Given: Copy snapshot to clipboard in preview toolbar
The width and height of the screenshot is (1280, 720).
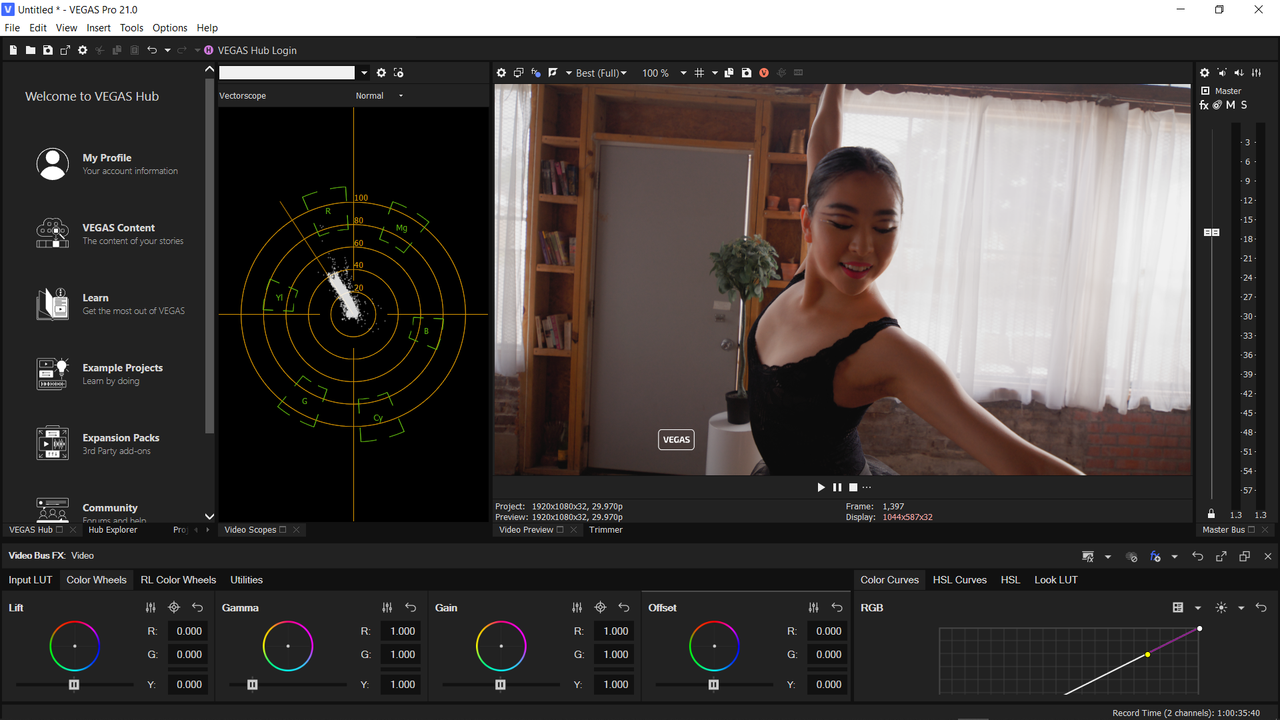Looking at the screenshot, I should coord(729,73).
